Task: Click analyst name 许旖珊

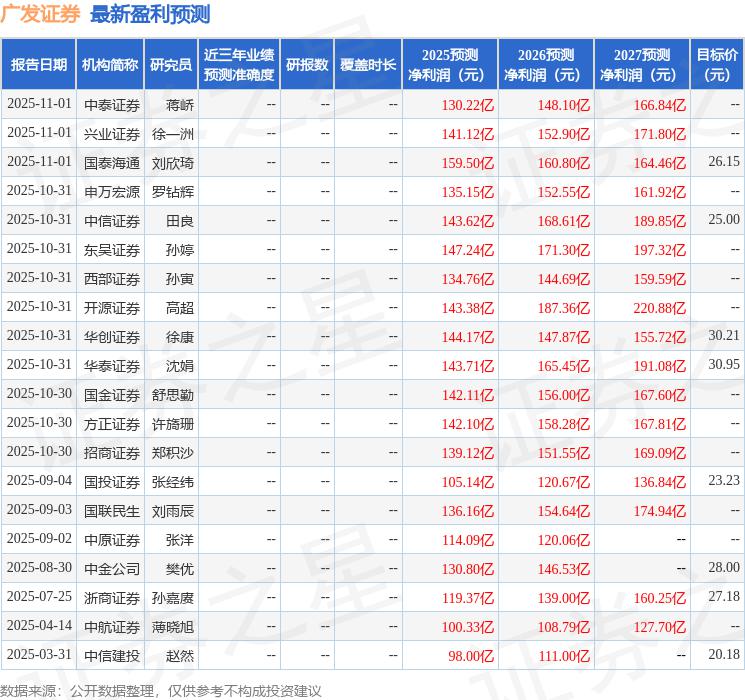Action: coord(172,424)
